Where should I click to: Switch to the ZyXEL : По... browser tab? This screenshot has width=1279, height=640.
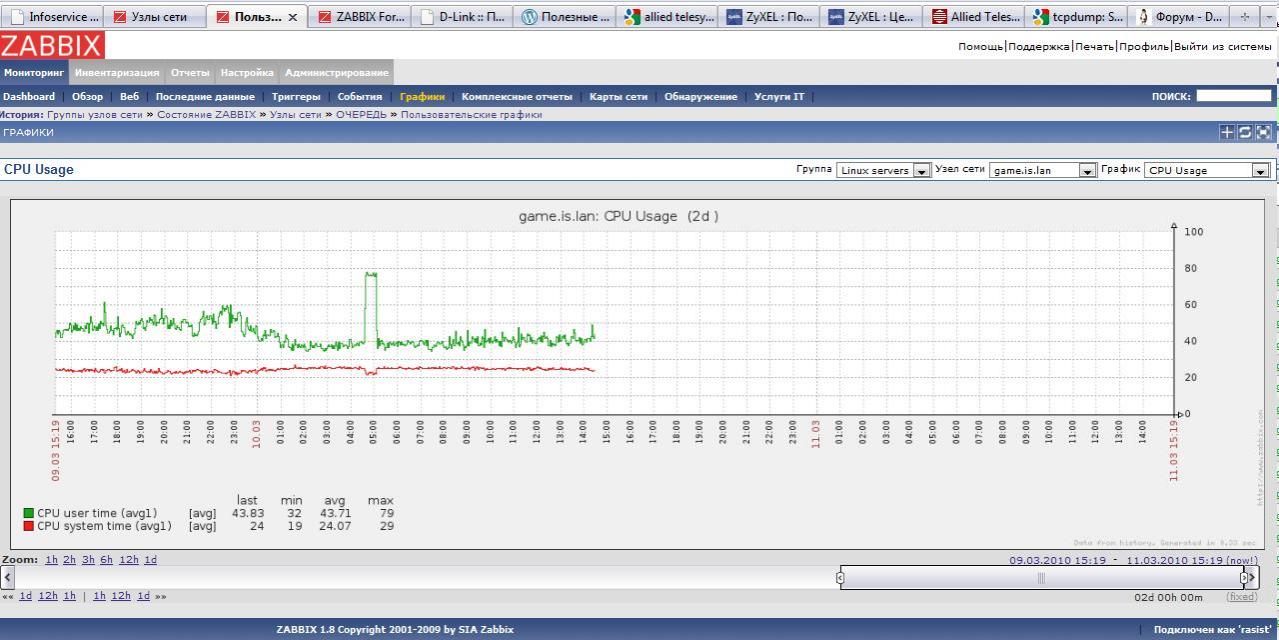768,17
